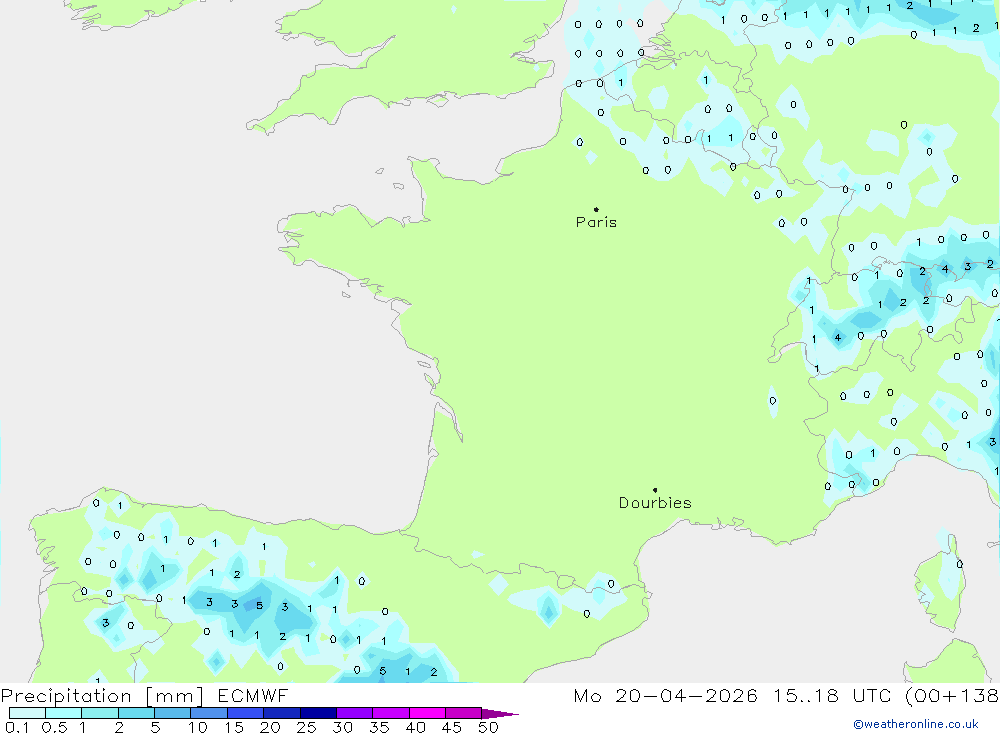Click the legend value '25'
1000x733 pixels.
[307, 727]
